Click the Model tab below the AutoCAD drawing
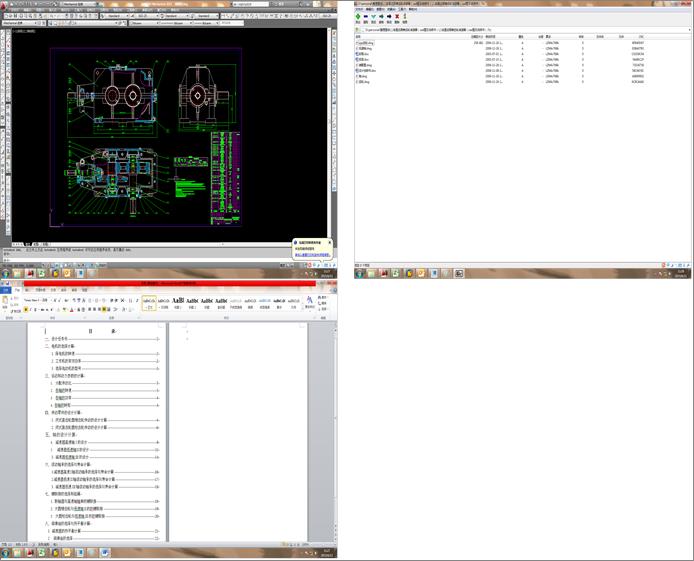The image size is (694, 561). 28,244
